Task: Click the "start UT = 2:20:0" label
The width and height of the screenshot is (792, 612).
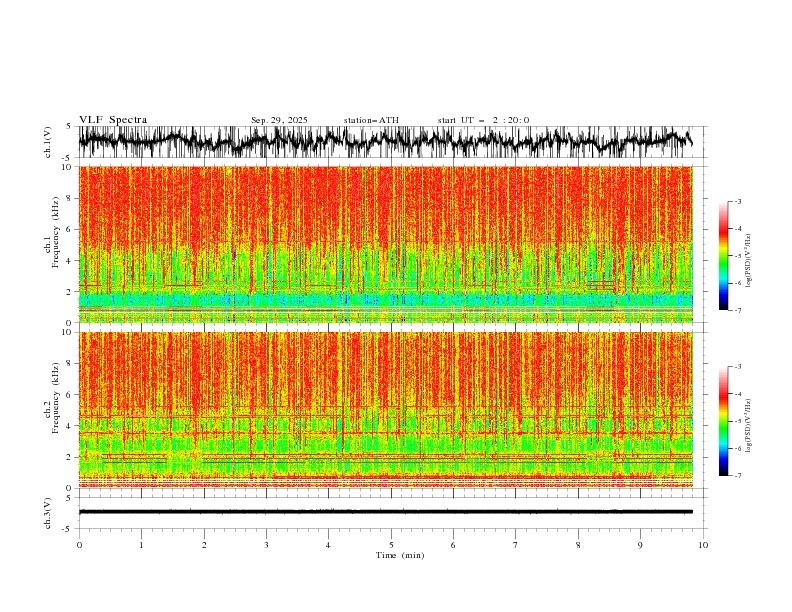Action: (x=483, y=120)
